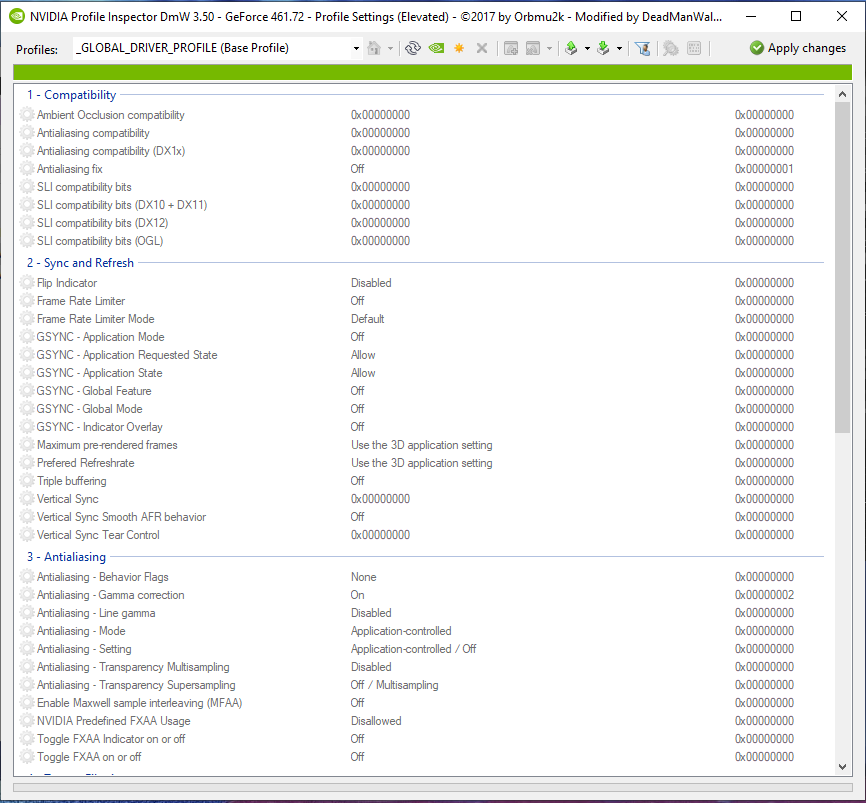
Task: Click the 'Disallowed' value of FXAA Usage
Action: [376, 721]
